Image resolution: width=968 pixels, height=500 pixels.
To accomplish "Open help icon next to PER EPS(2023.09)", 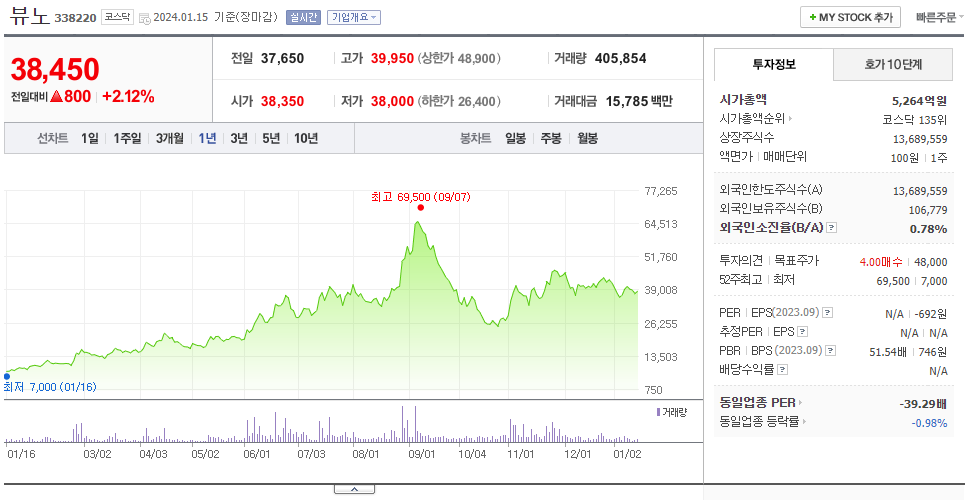I will point(828,312).
